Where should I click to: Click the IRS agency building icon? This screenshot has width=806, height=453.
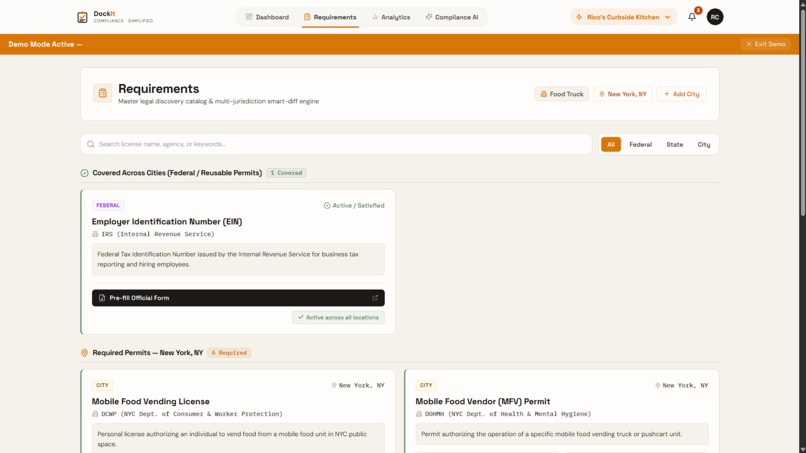click(x=95, y=234)
